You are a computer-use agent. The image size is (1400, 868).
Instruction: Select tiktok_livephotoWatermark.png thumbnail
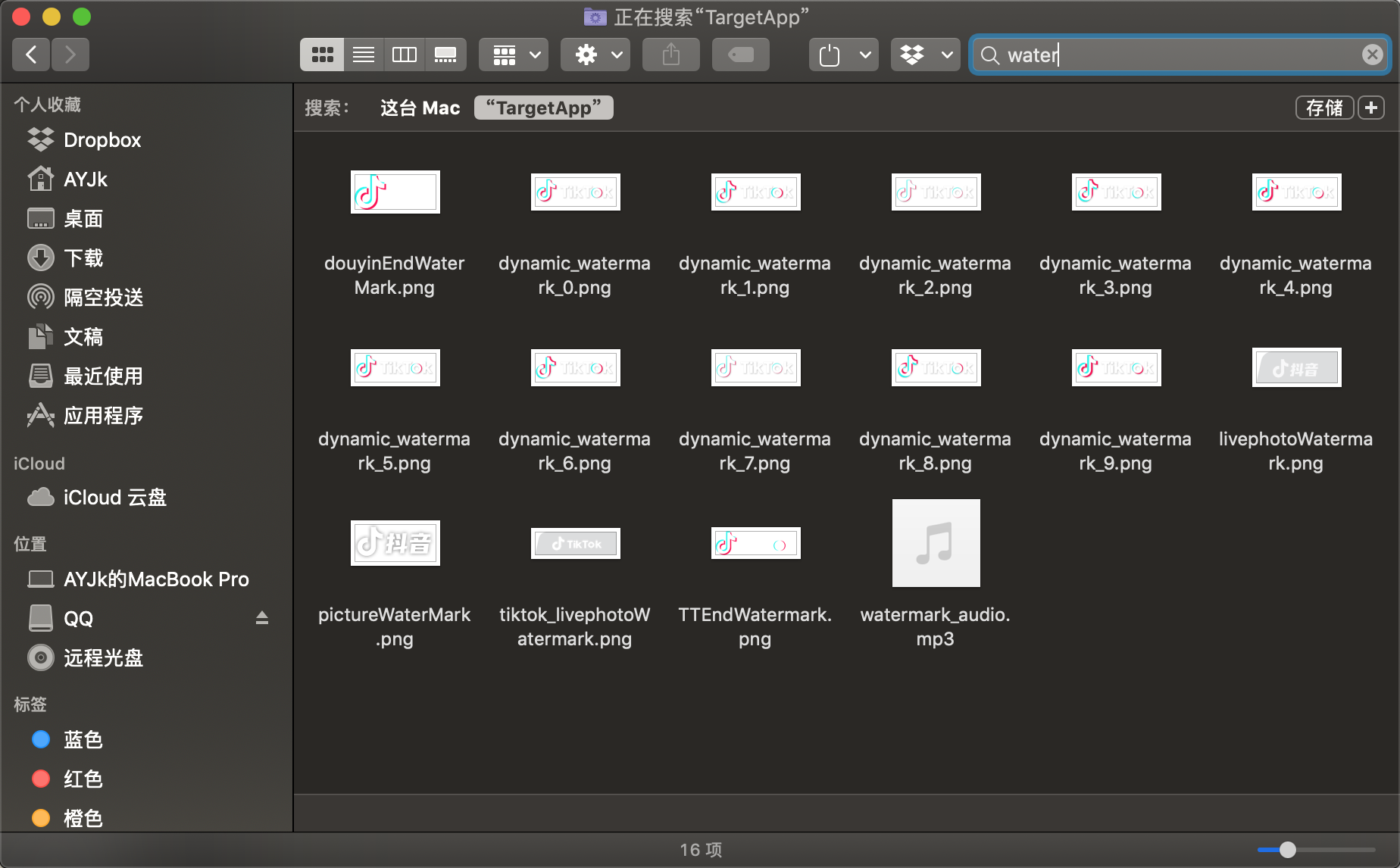575,543
